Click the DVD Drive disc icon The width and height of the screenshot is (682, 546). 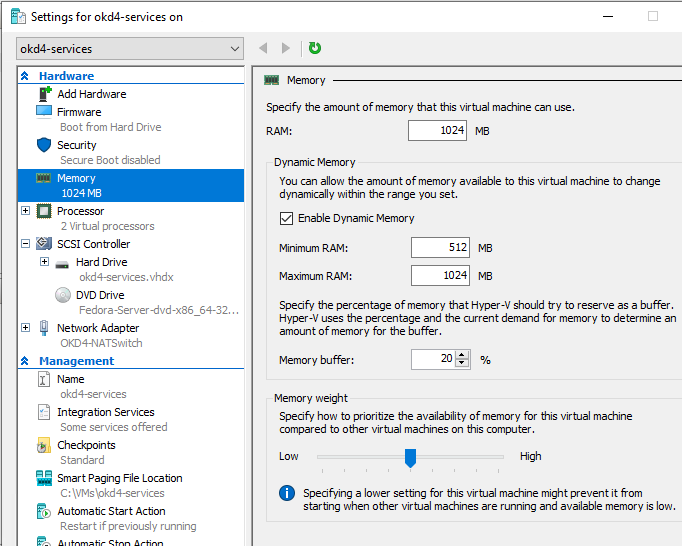tap(63, 295)
